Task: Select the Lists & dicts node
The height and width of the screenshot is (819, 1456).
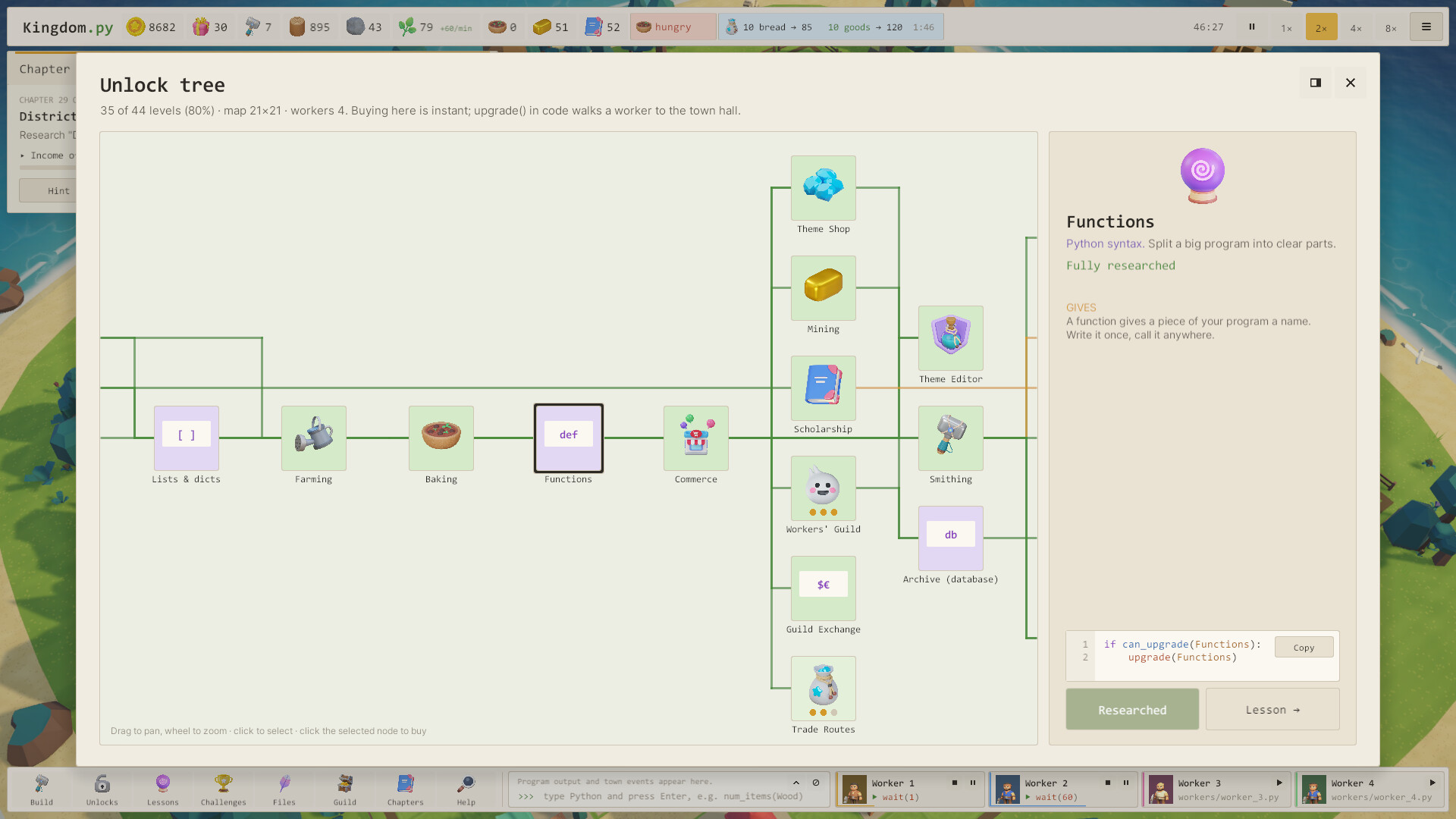Action: pyautogui.click(x=186, y=438)
